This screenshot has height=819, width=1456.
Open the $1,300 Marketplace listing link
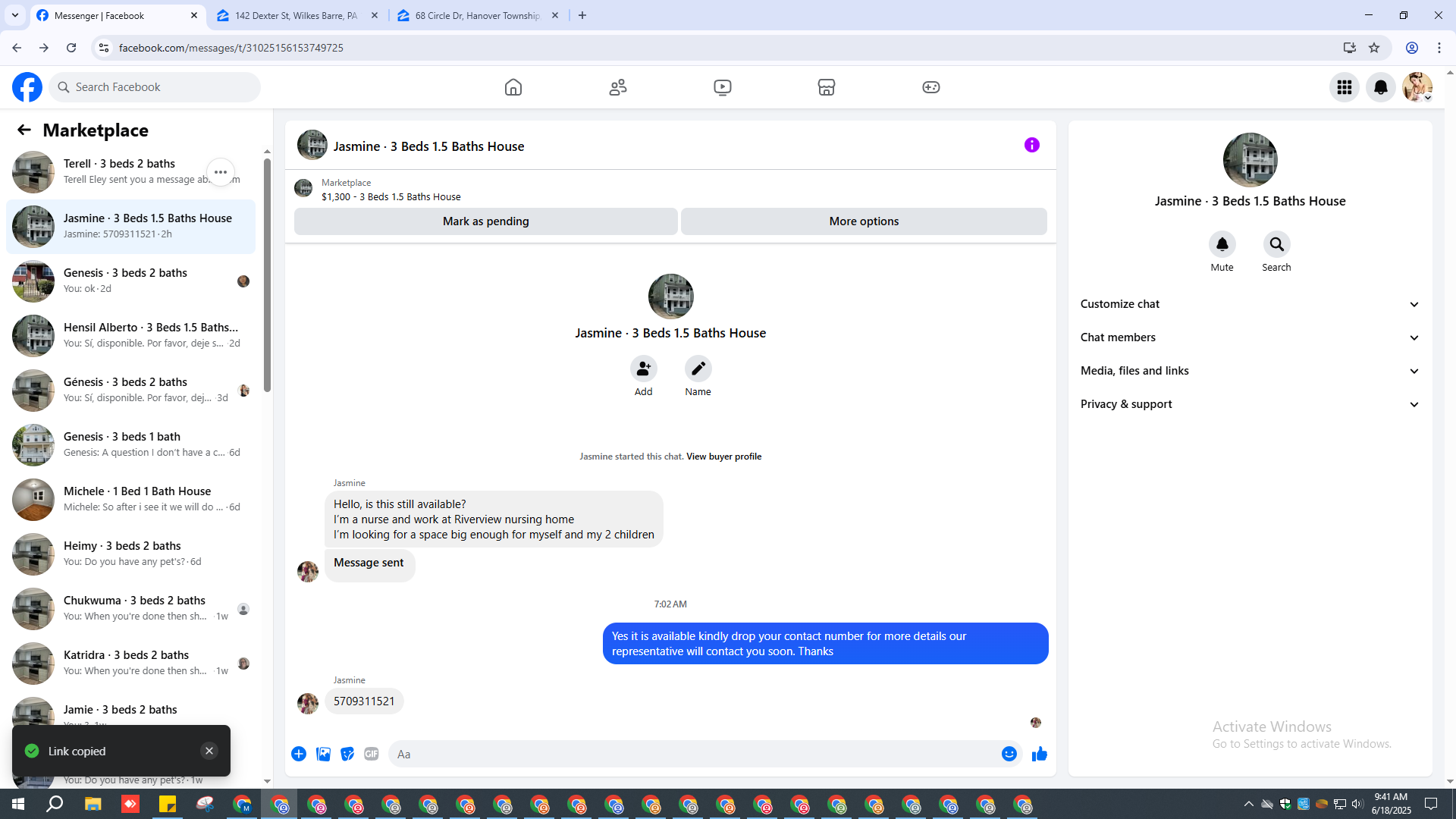[x=391, y=196]
